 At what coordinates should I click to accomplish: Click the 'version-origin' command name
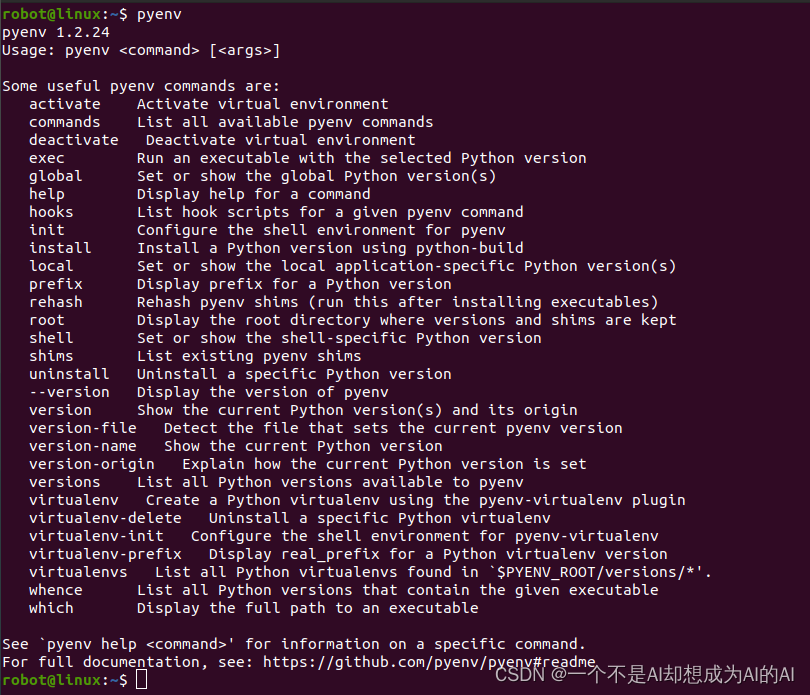[92, 464]
